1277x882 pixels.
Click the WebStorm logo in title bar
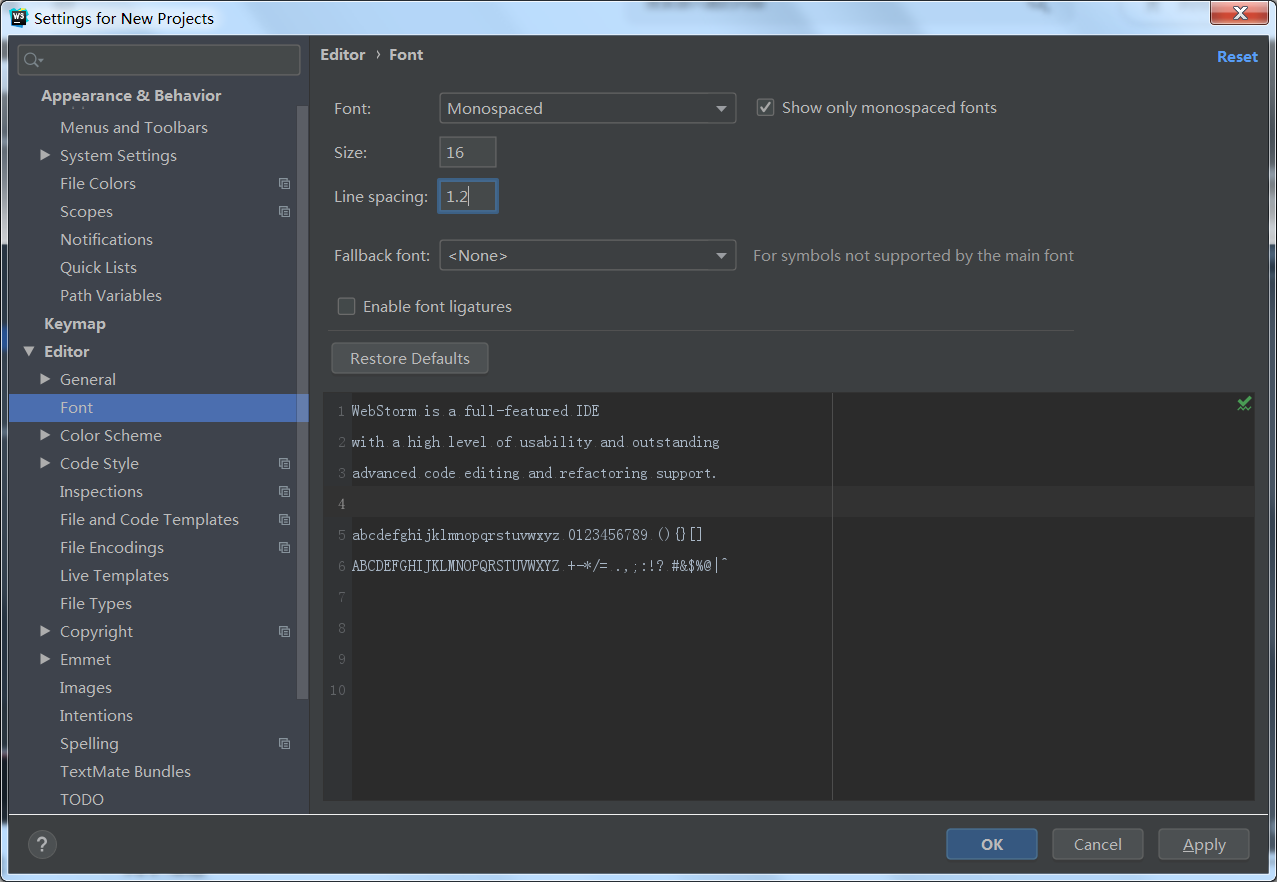pos(18,17)
